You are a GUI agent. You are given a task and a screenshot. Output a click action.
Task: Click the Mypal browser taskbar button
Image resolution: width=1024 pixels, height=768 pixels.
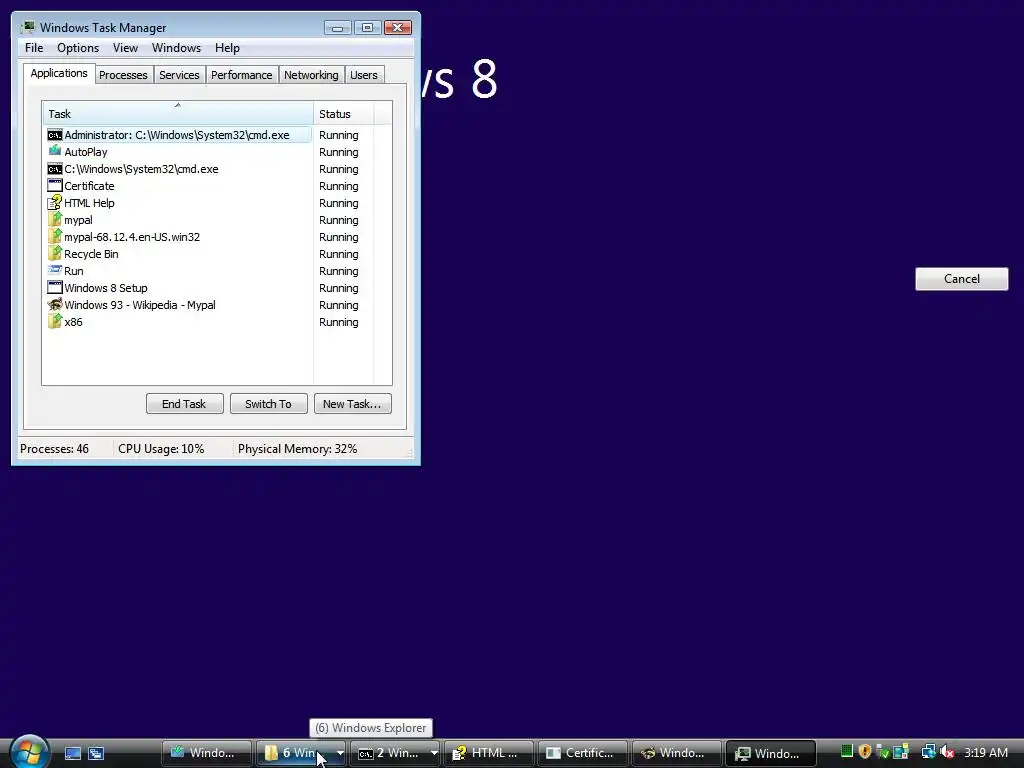click(x=677, y=753)
